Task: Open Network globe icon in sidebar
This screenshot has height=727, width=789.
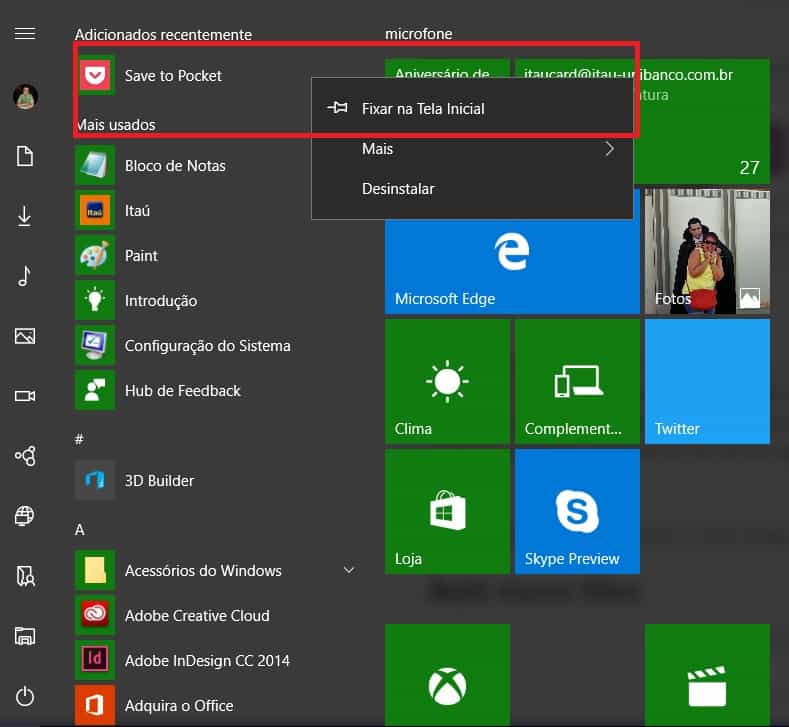Action: pyautogui.click(x=25, y=516)
